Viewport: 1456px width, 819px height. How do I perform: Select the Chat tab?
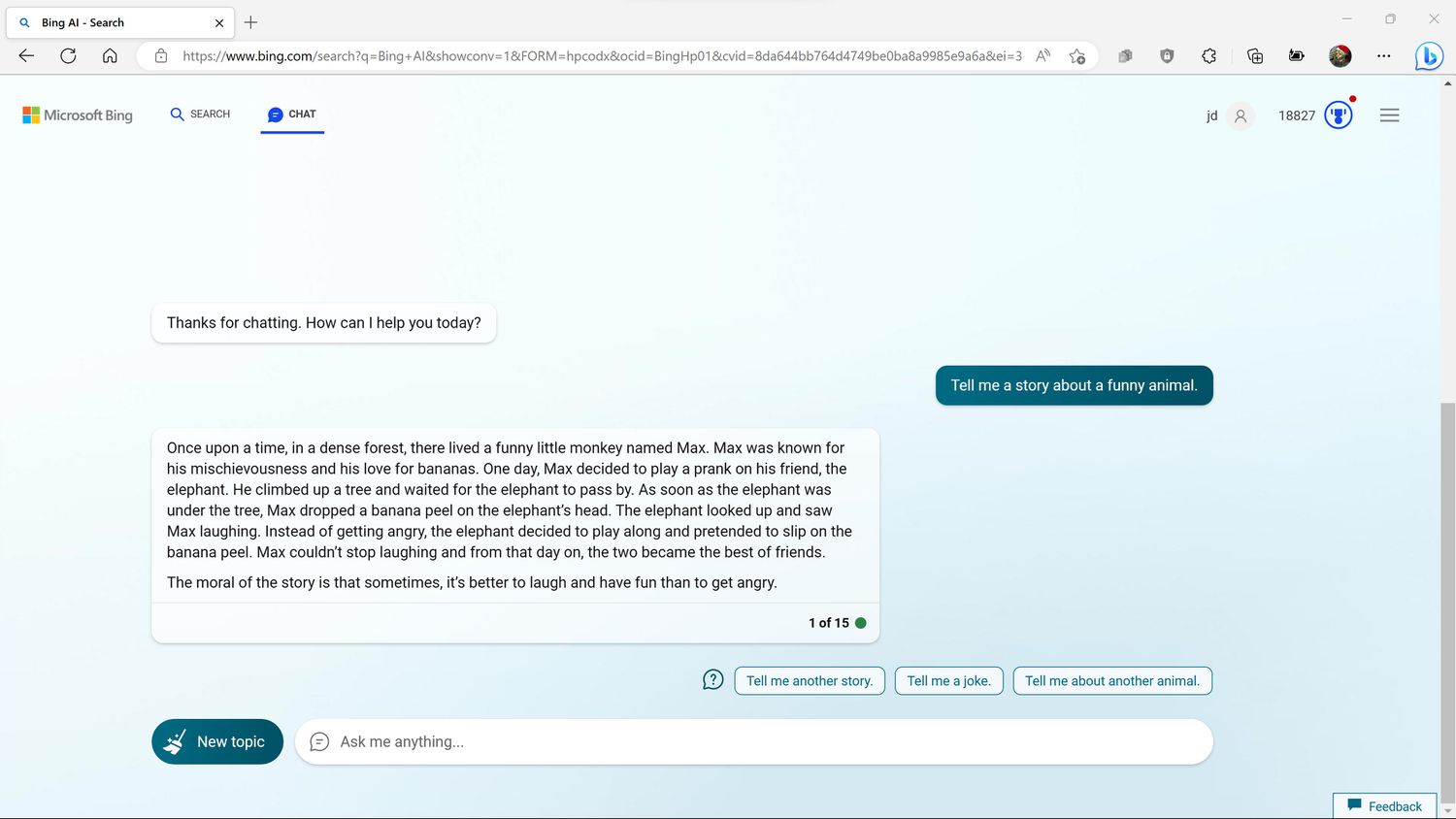click(x=292, y=115)
